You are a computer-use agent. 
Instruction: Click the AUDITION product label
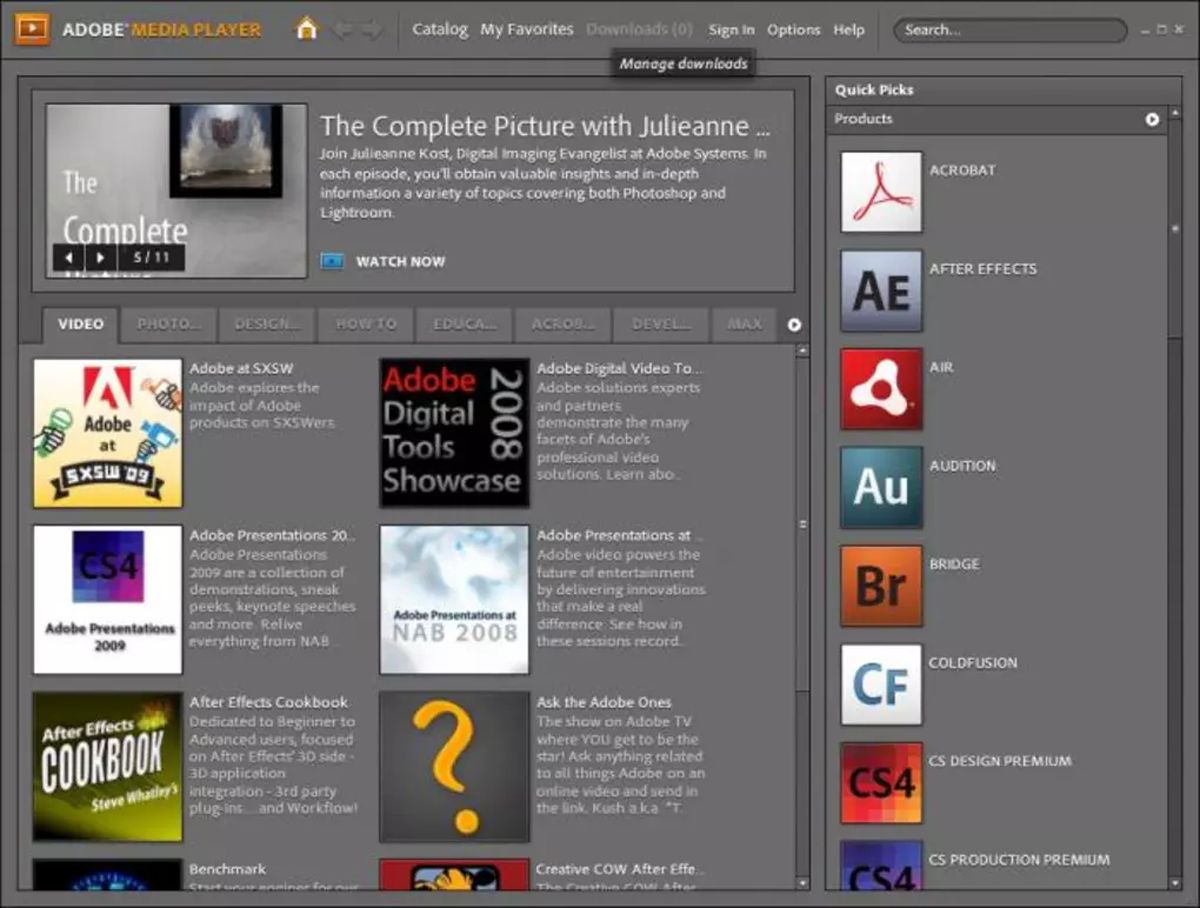[x=963, y=466]
